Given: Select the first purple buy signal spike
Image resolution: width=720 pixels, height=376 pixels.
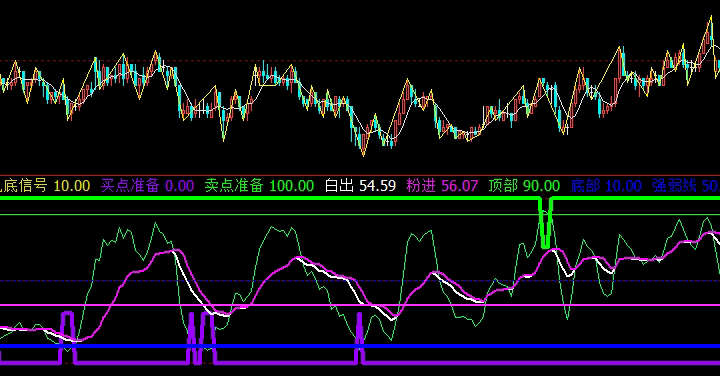Looking at the screenshot, I should click(68, 337).
